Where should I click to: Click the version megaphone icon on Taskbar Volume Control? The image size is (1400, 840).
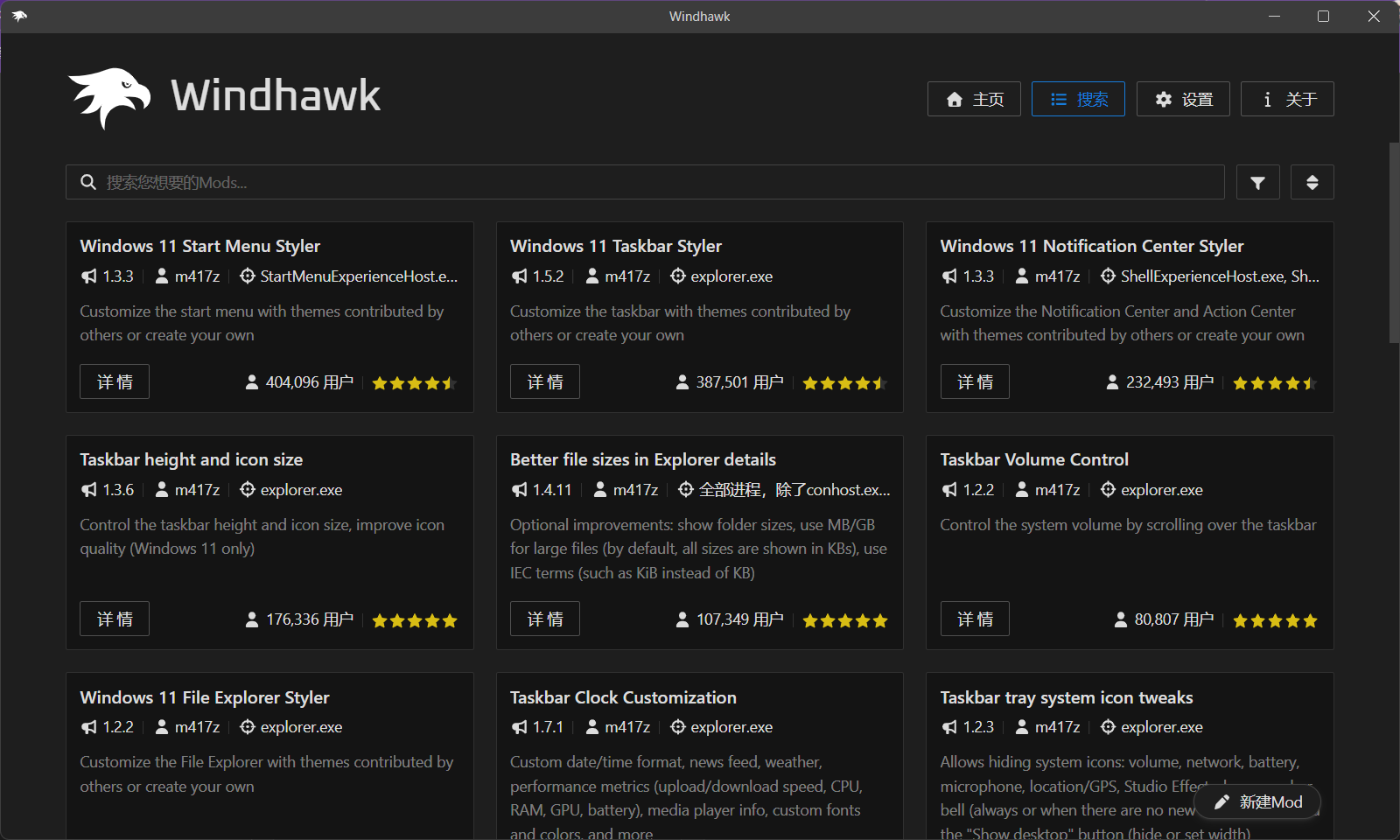[x=949, y=490]
